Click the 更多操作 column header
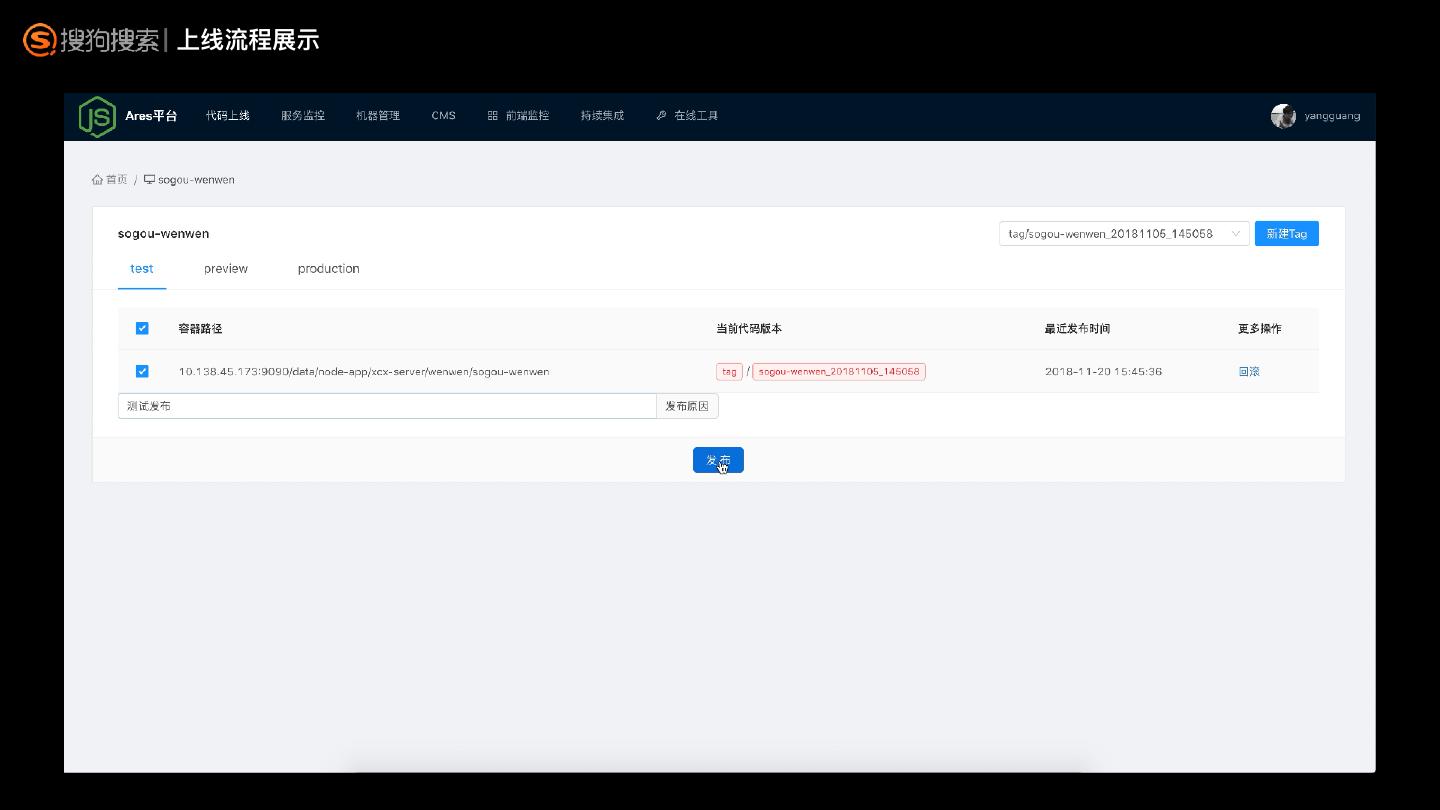The image size is (1440, 810). (x=1260, y=329)
